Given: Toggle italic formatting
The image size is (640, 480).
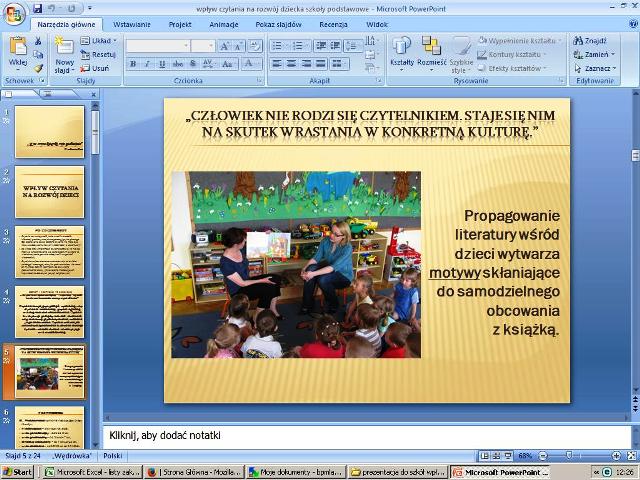Looking at the screenshot, I should click(147, 64).
